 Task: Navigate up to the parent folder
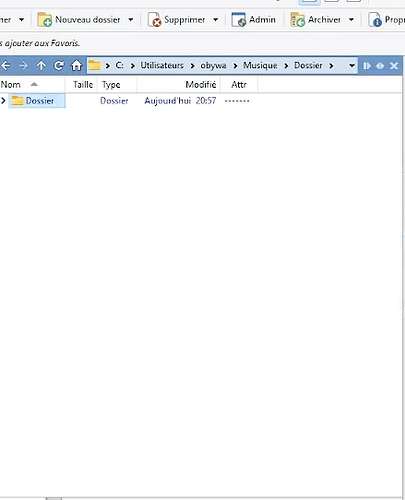(x=41, y=66)
